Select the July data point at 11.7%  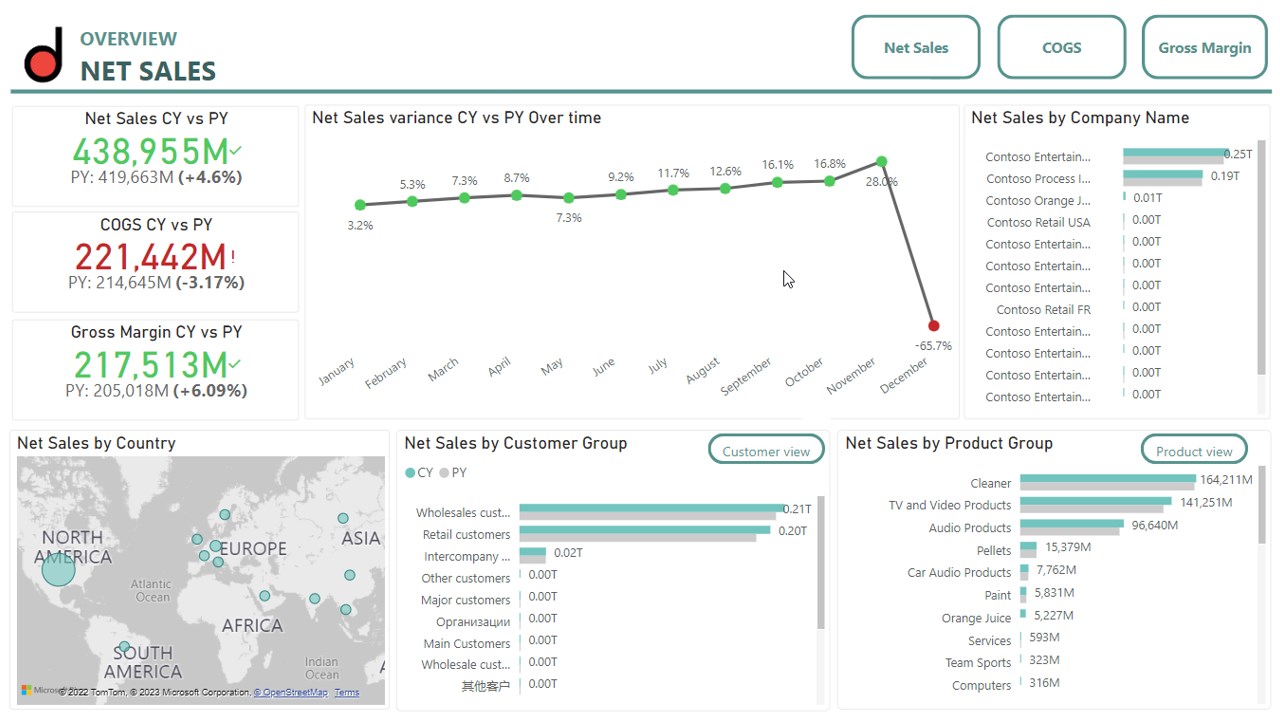[x=673, y=189]
